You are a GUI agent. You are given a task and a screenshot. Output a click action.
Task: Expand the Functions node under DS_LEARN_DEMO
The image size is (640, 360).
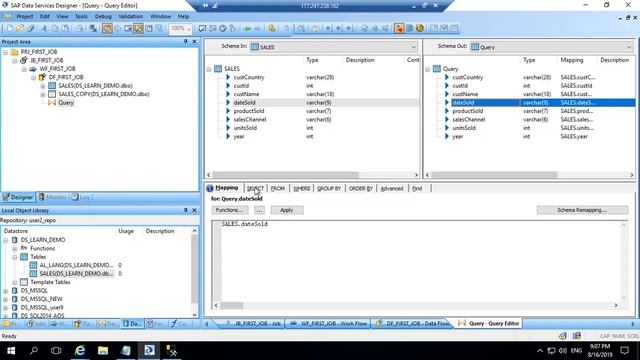tap(15, 249)
